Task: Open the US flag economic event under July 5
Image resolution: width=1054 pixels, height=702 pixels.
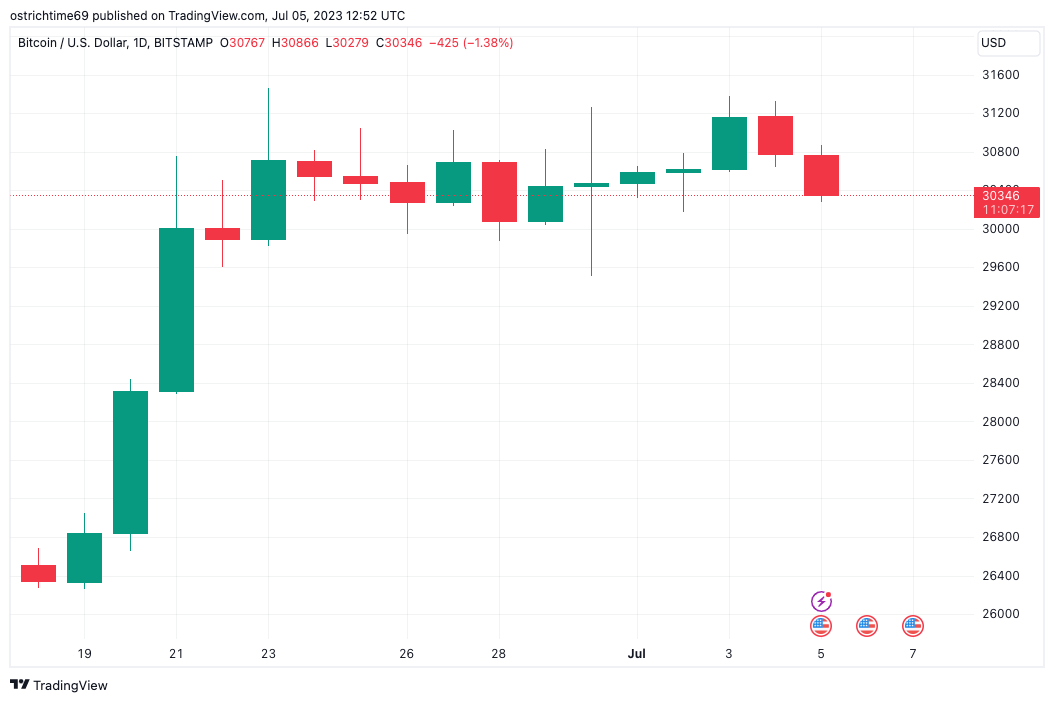Action: (821, 626)
